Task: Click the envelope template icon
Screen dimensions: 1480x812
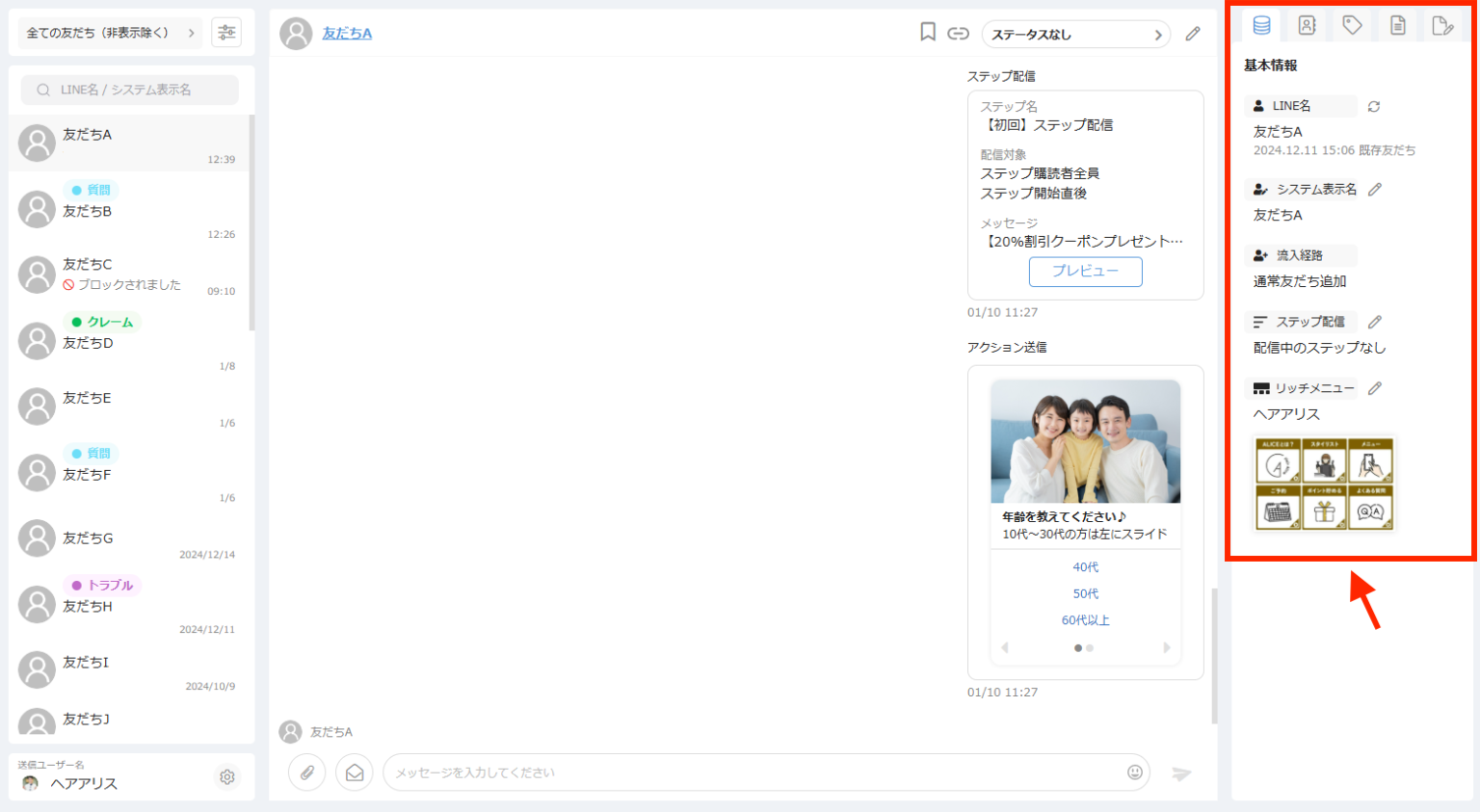Action: coord(355,773)
